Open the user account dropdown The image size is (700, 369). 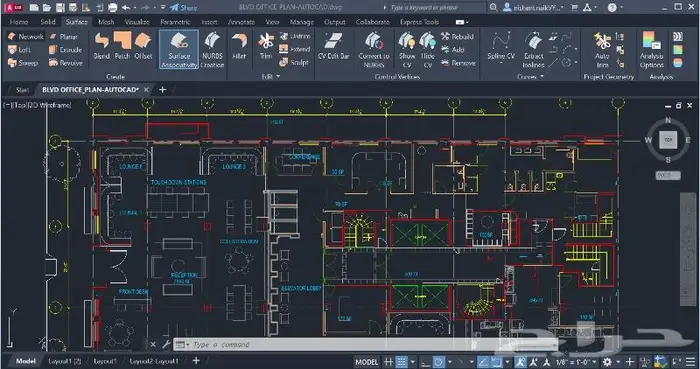tap(534, 8)
